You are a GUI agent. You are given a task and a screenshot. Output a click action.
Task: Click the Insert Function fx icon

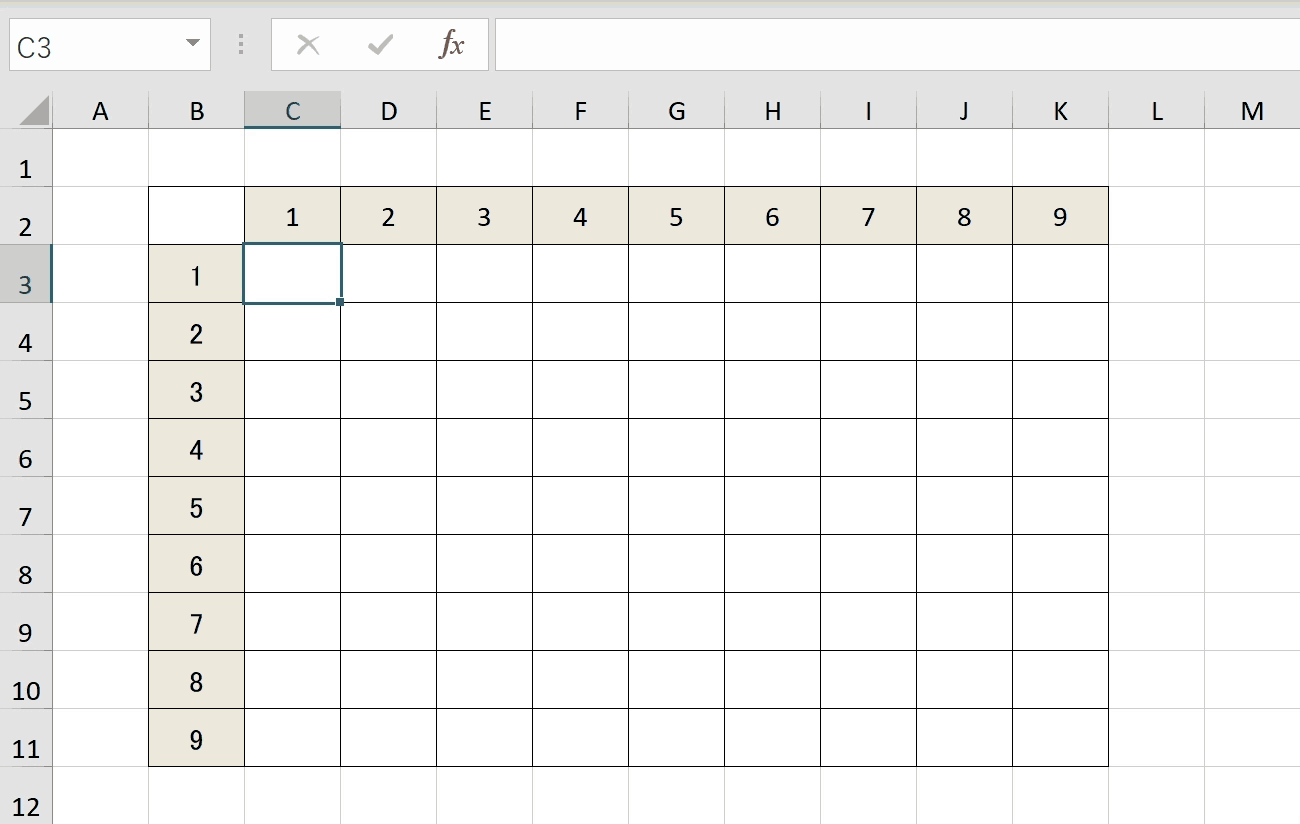pos(452,45)
